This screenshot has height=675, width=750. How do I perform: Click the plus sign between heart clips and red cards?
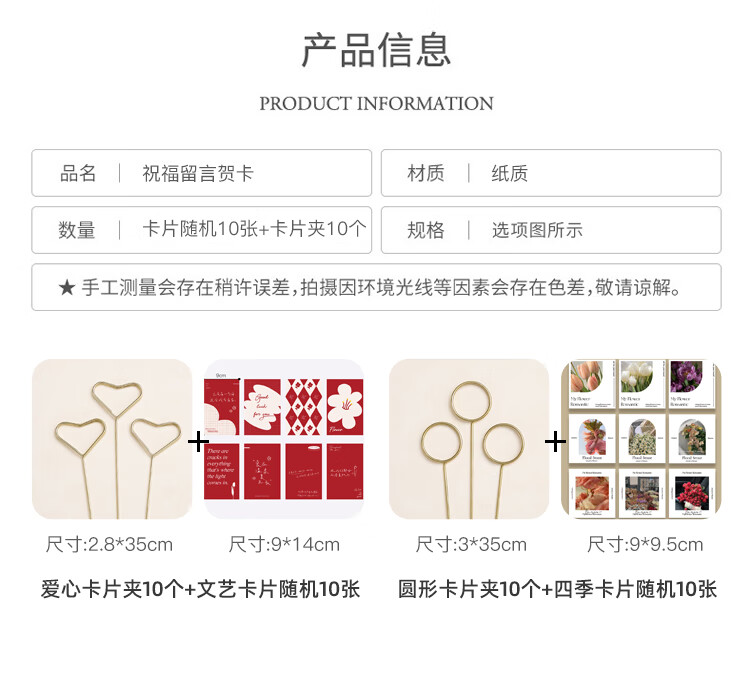click(199, 442)
